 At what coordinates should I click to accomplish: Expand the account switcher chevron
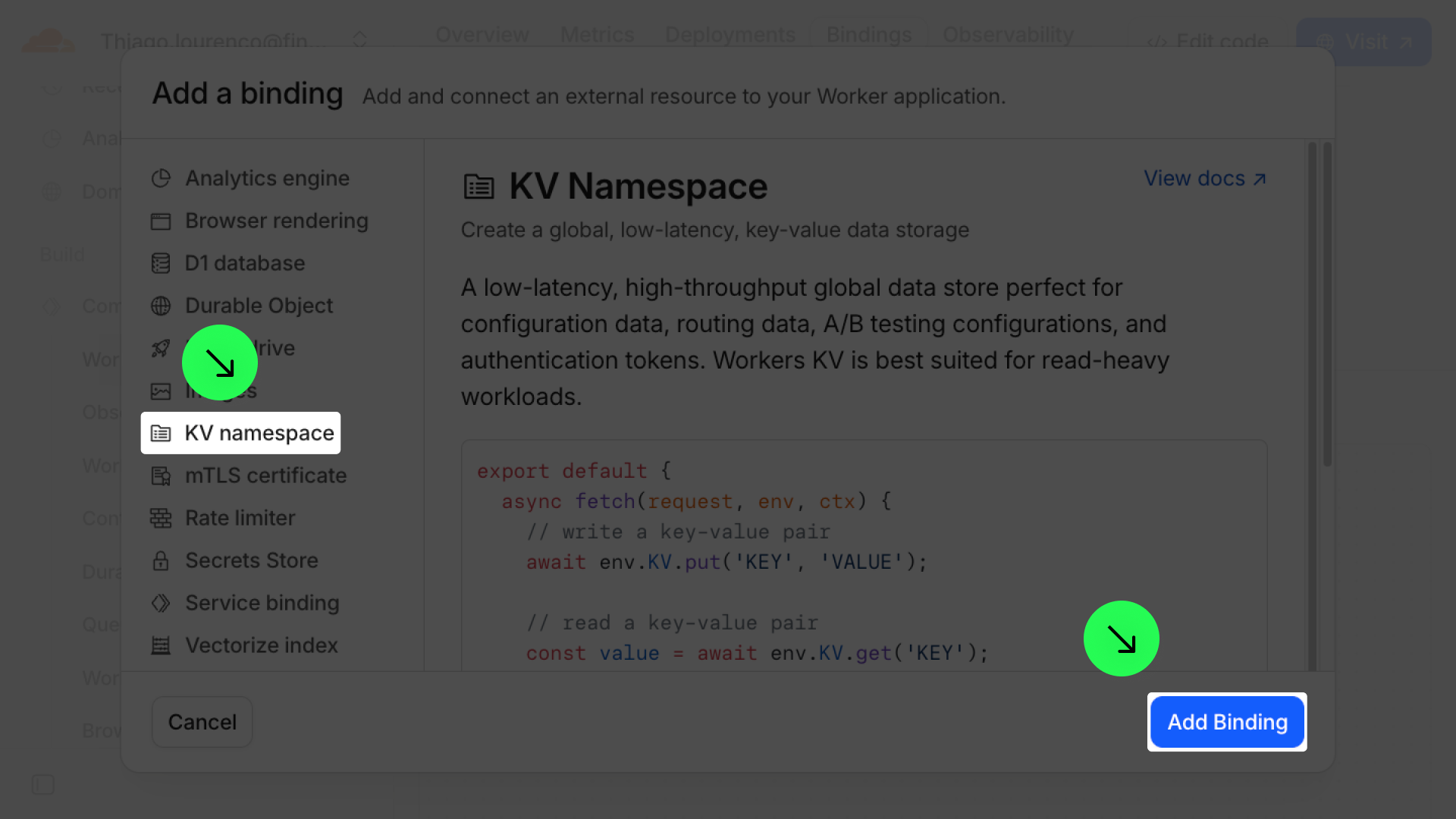(x=359, y=39)
